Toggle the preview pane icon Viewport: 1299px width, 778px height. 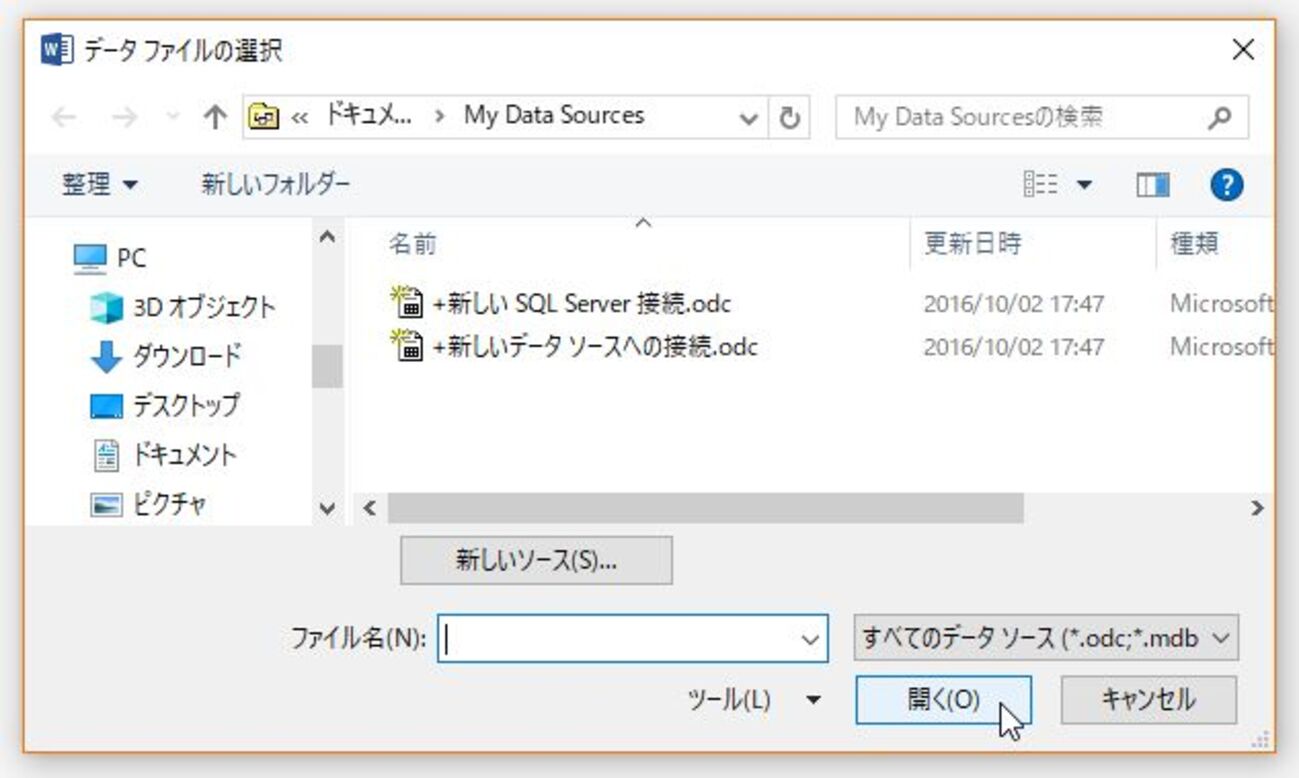click(1153, 185)
